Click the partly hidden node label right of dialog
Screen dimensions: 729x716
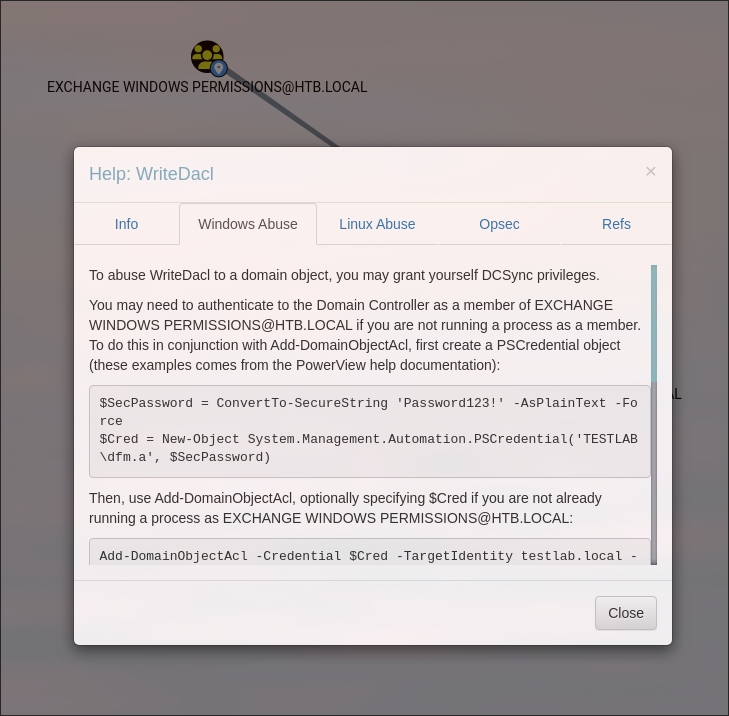tap(676, 394)
